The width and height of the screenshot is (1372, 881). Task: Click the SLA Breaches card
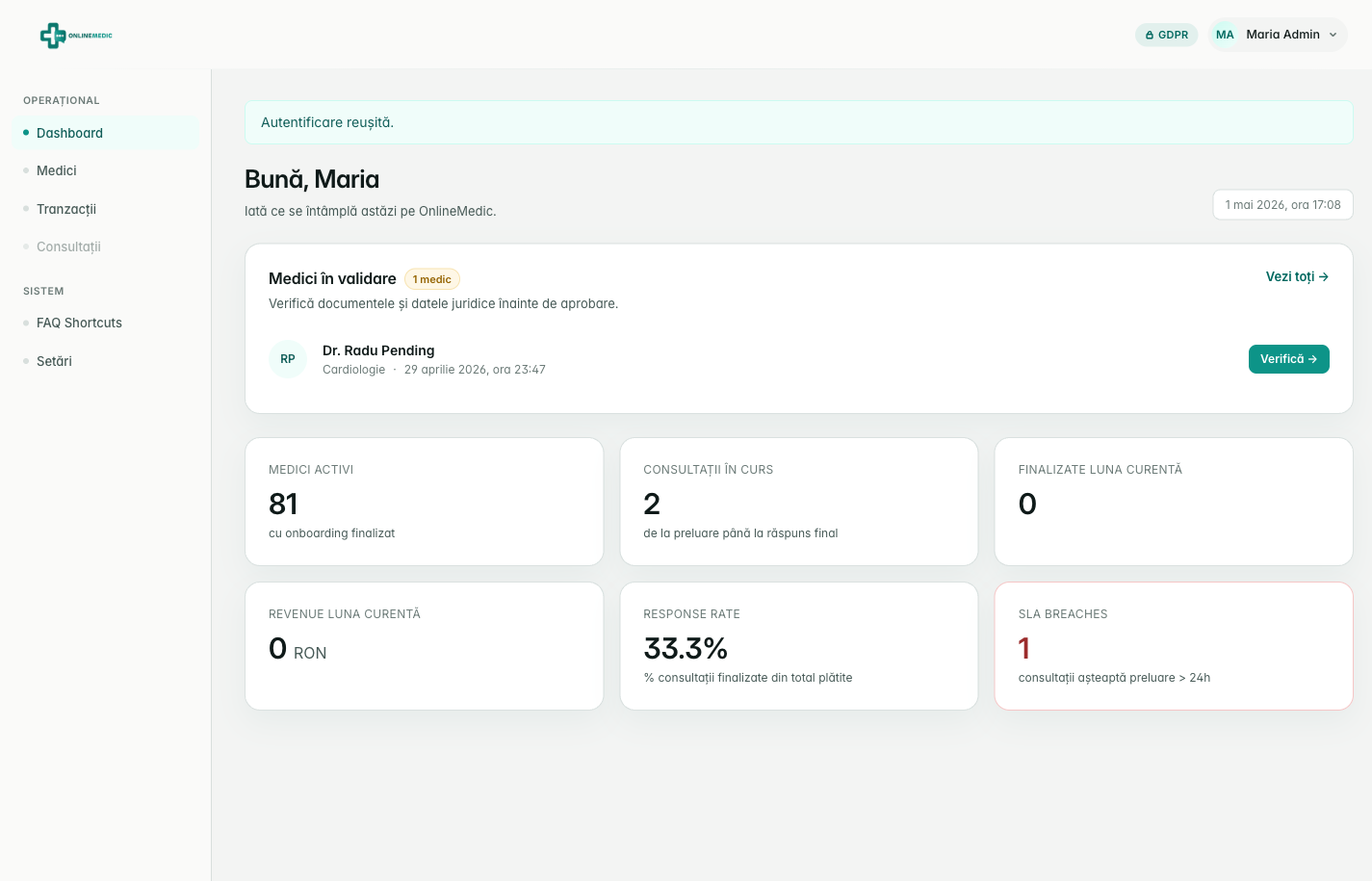pos(1174,646)
